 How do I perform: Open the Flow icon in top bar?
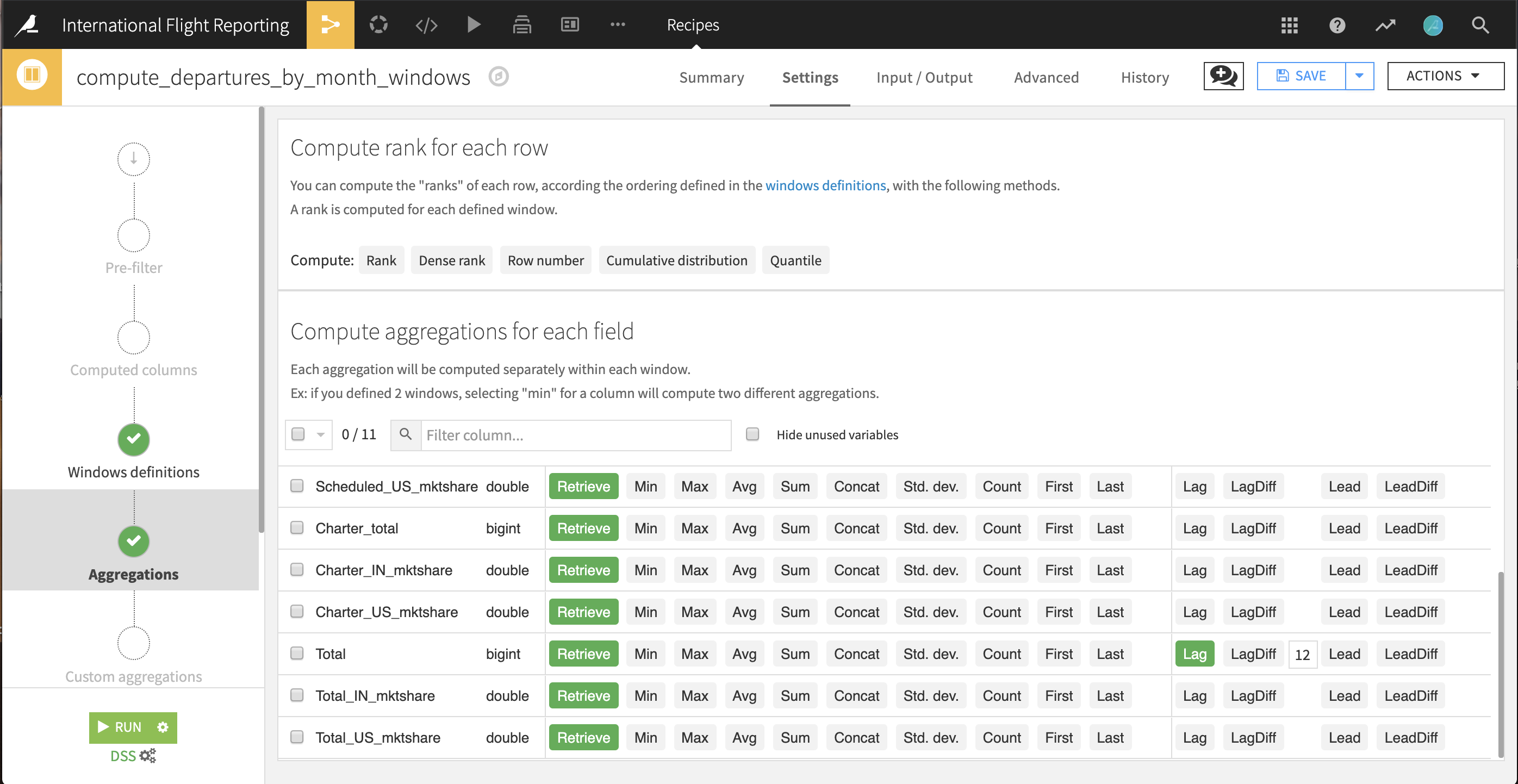pyautogui.click(x=329, y=25)
